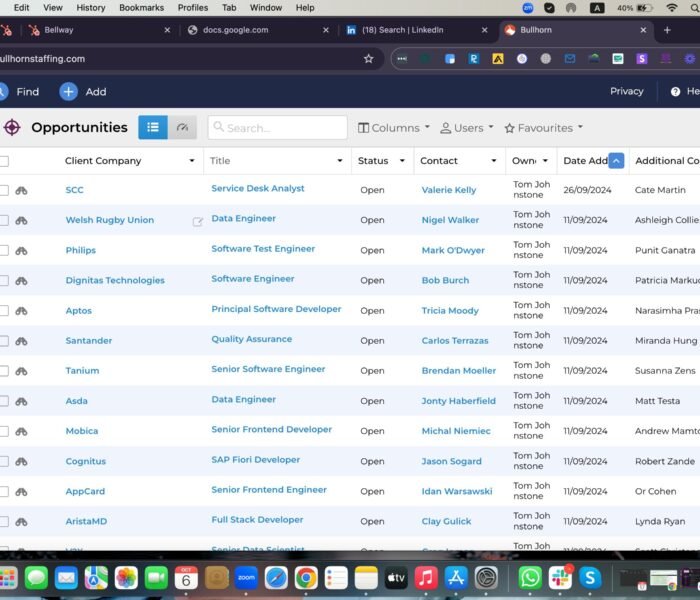
Task: Tick the select-all checkbox in the table header
Action: [x=4, y=161]
